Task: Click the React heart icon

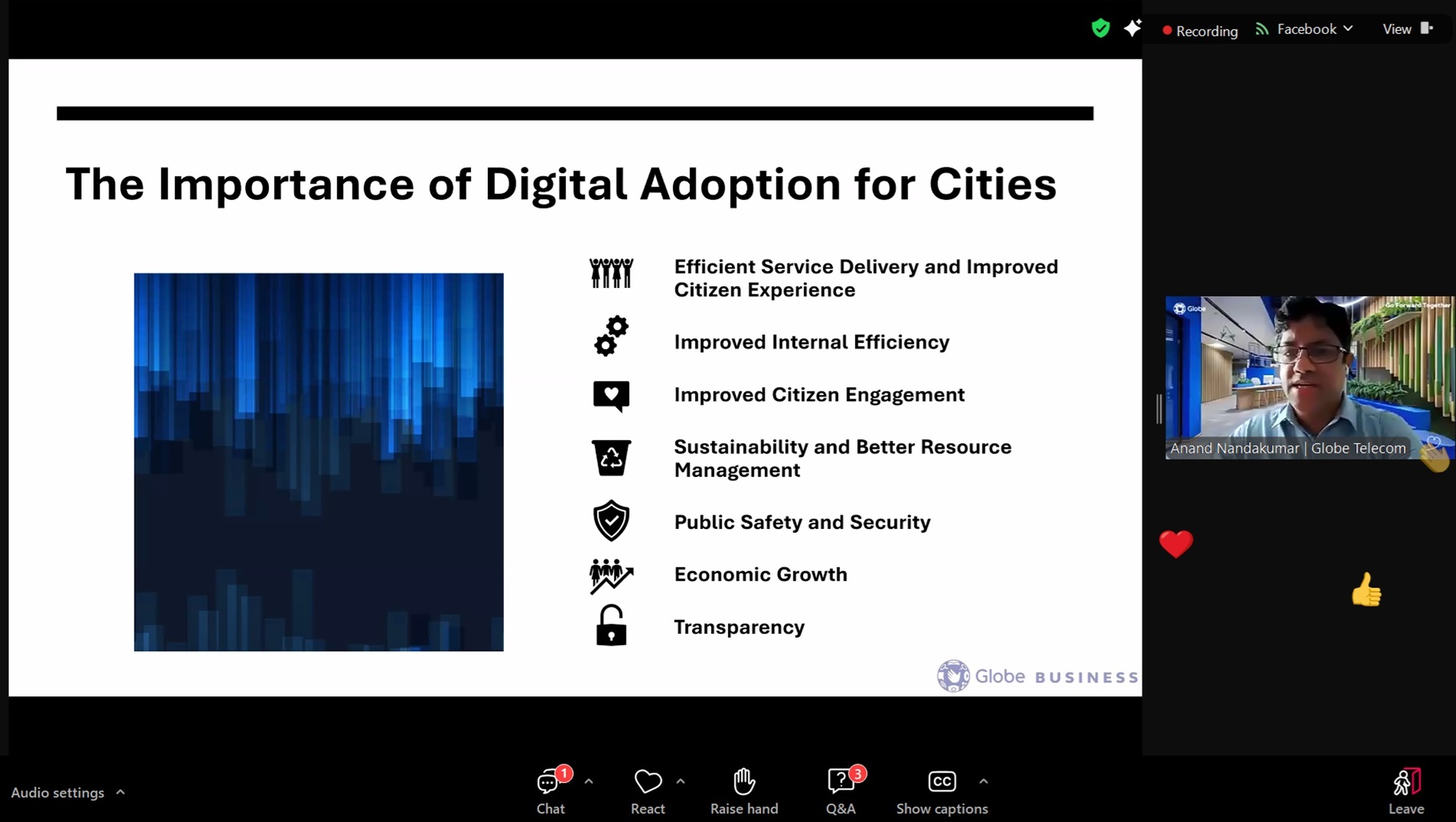Action: point(647,782)
